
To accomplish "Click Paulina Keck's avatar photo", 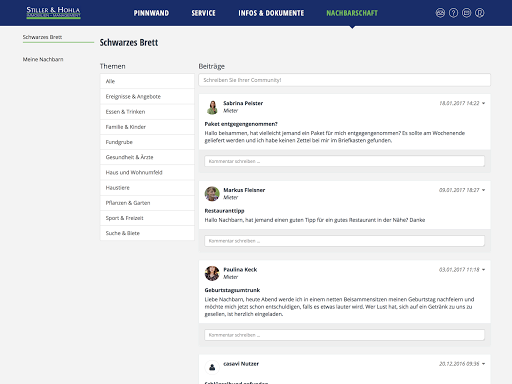I will 212,273.
